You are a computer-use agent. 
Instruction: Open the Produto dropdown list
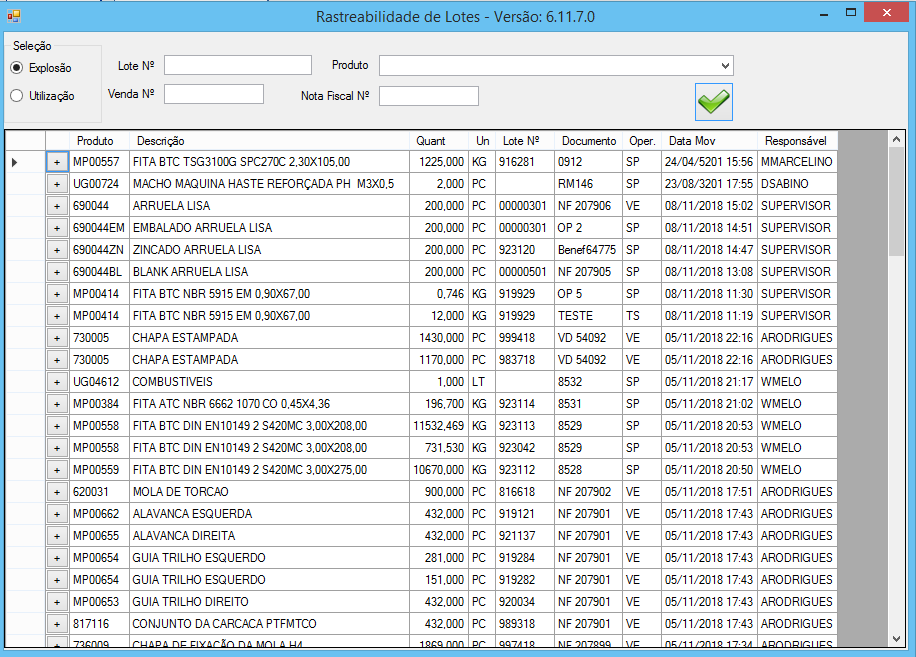(x=726, y=65)
